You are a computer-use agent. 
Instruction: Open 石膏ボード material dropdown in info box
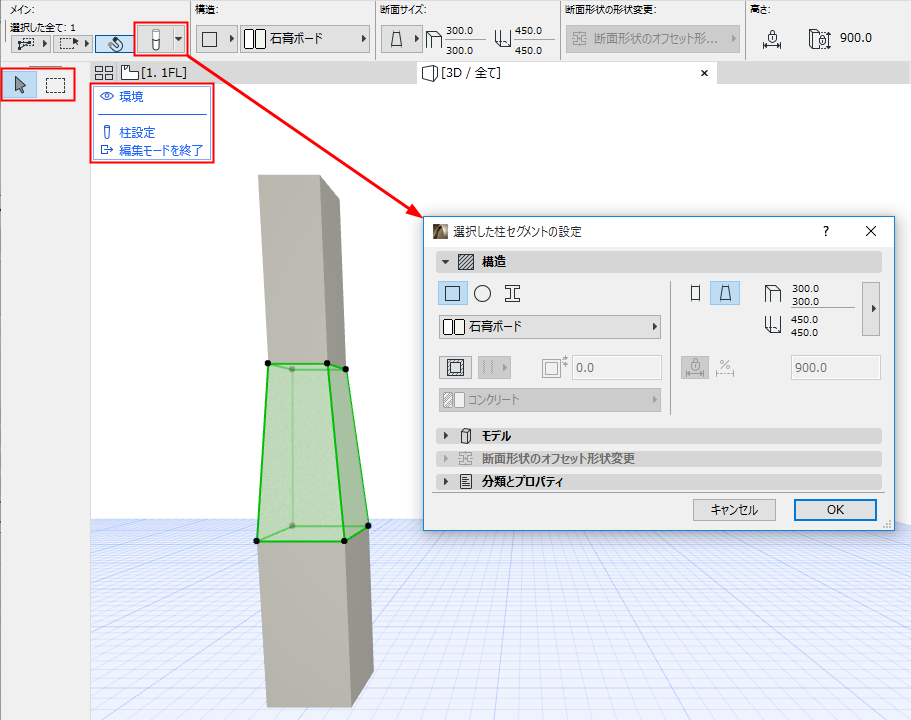pos(305,40)
